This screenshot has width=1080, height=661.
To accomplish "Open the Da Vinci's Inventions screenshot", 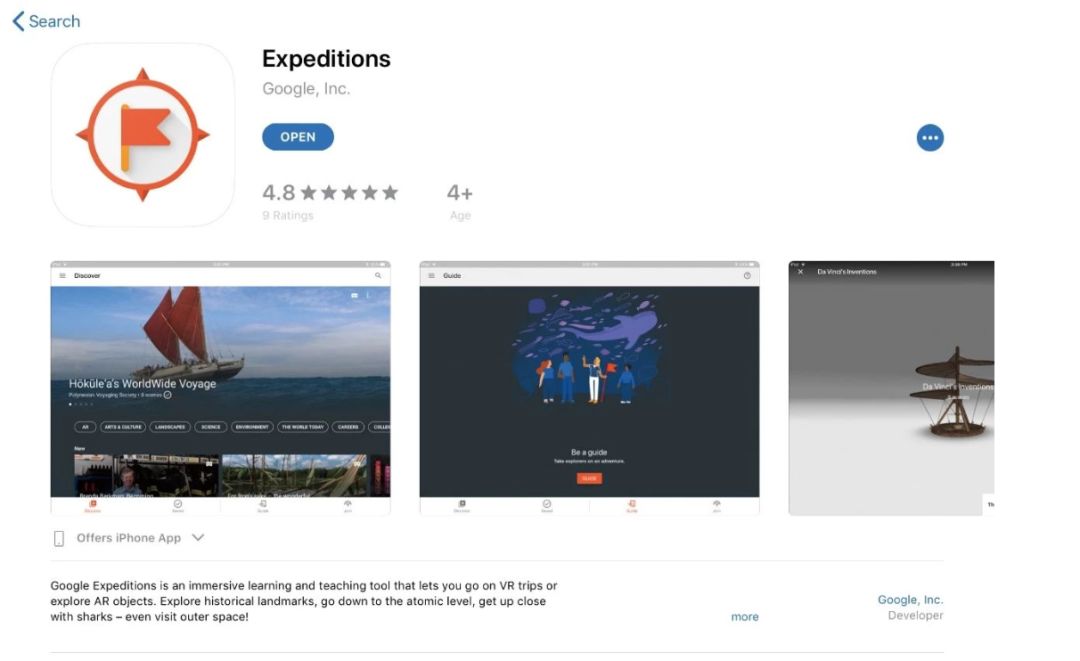I will coord(891,388).
